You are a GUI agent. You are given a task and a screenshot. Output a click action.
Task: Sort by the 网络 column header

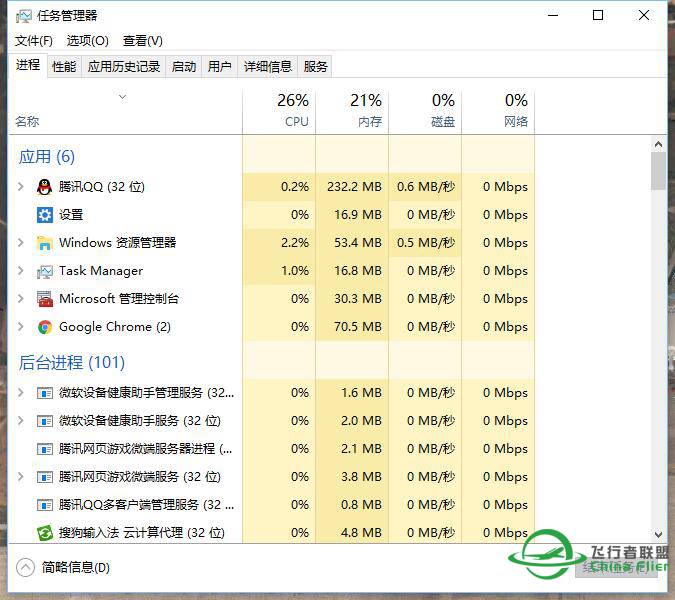[498, 111]
